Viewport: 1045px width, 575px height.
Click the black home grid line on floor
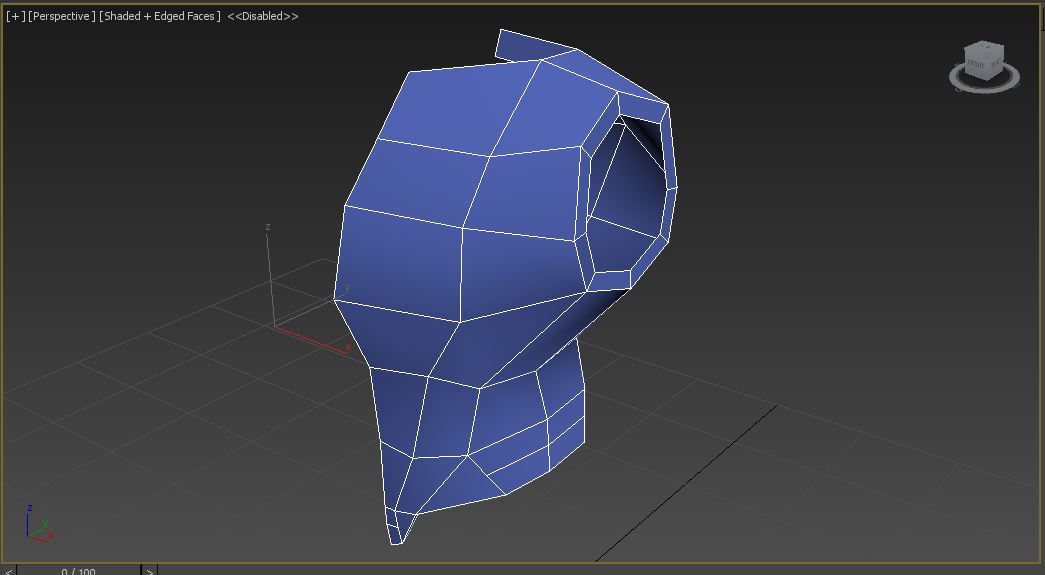click(x=690, y=479)
